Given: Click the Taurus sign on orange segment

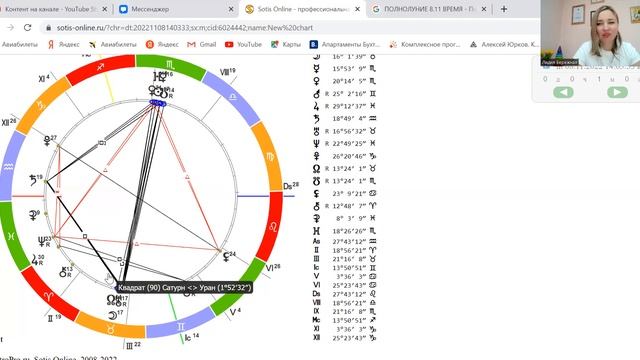Looking at the screenshot, I should click(x=110, y=328).
